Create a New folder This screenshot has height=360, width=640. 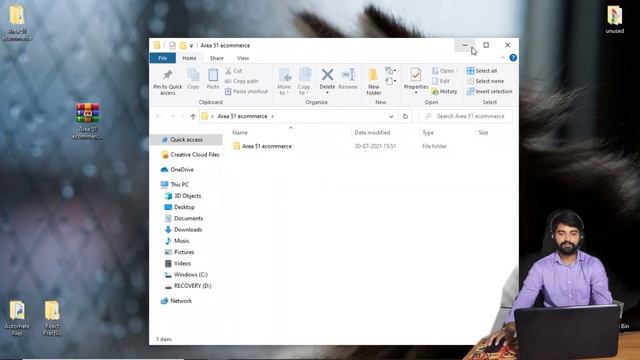(x=373, y=82)
